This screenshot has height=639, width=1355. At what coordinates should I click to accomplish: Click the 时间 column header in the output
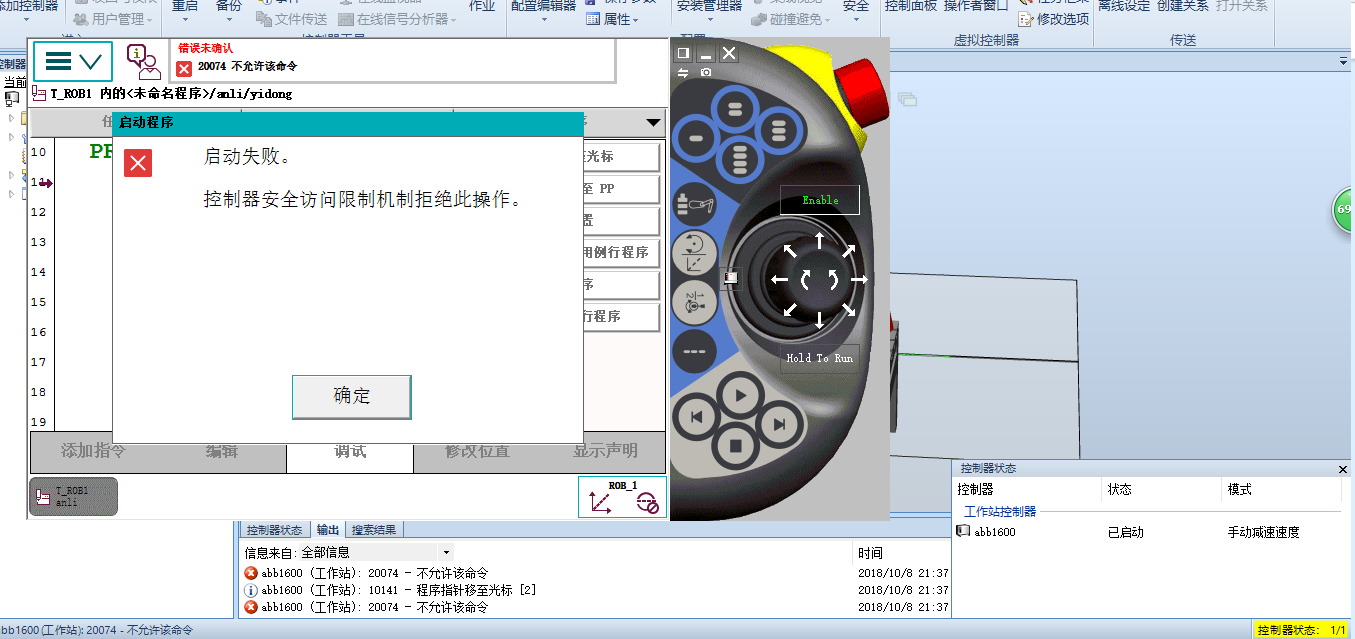(870, 552)
